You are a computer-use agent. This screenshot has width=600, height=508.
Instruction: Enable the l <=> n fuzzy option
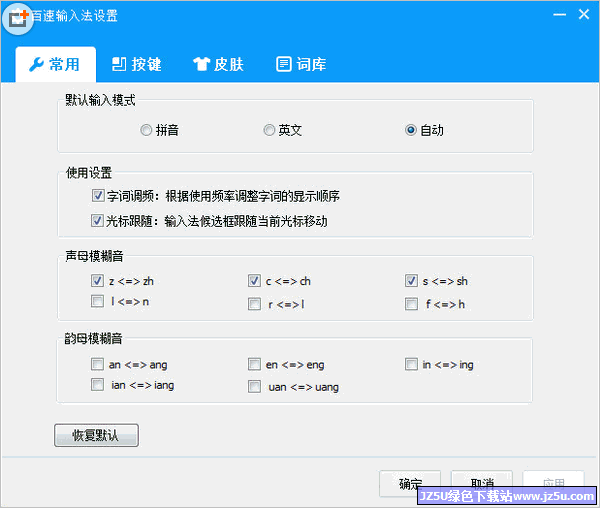(x=97, y=301)
